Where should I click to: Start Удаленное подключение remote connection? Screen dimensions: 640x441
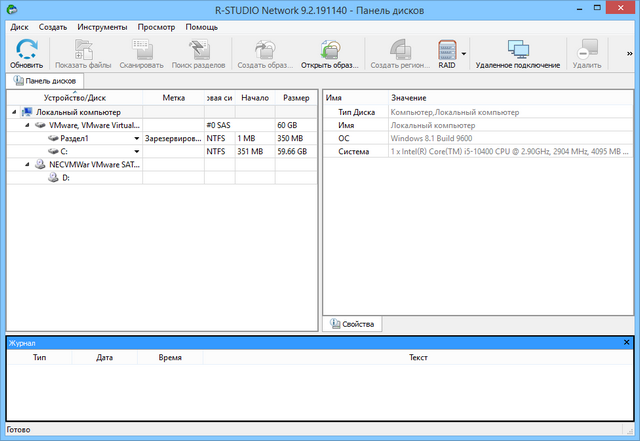pos(517,49)
